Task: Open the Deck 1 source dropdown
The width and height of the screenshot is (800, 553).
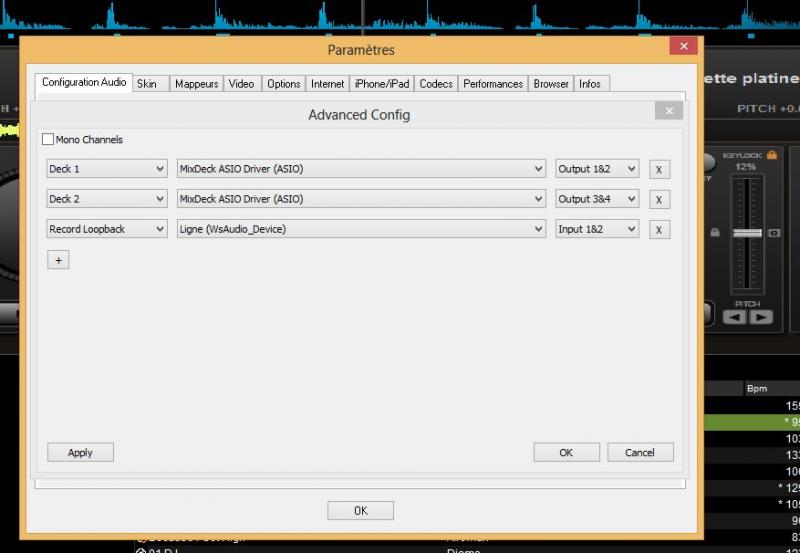Action: 107,169
